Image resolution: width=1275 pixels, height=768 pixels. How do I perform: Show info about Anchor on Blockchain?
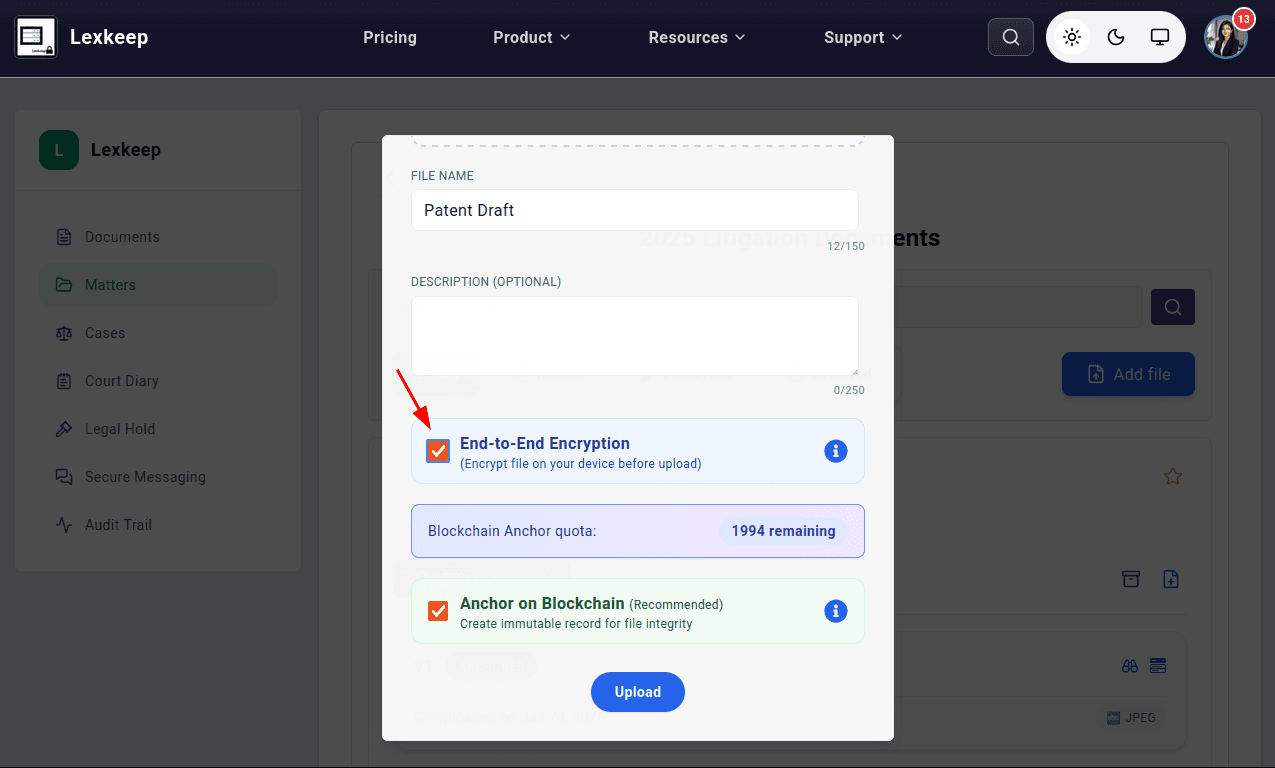pyautogui.click(x=836, y=611)
